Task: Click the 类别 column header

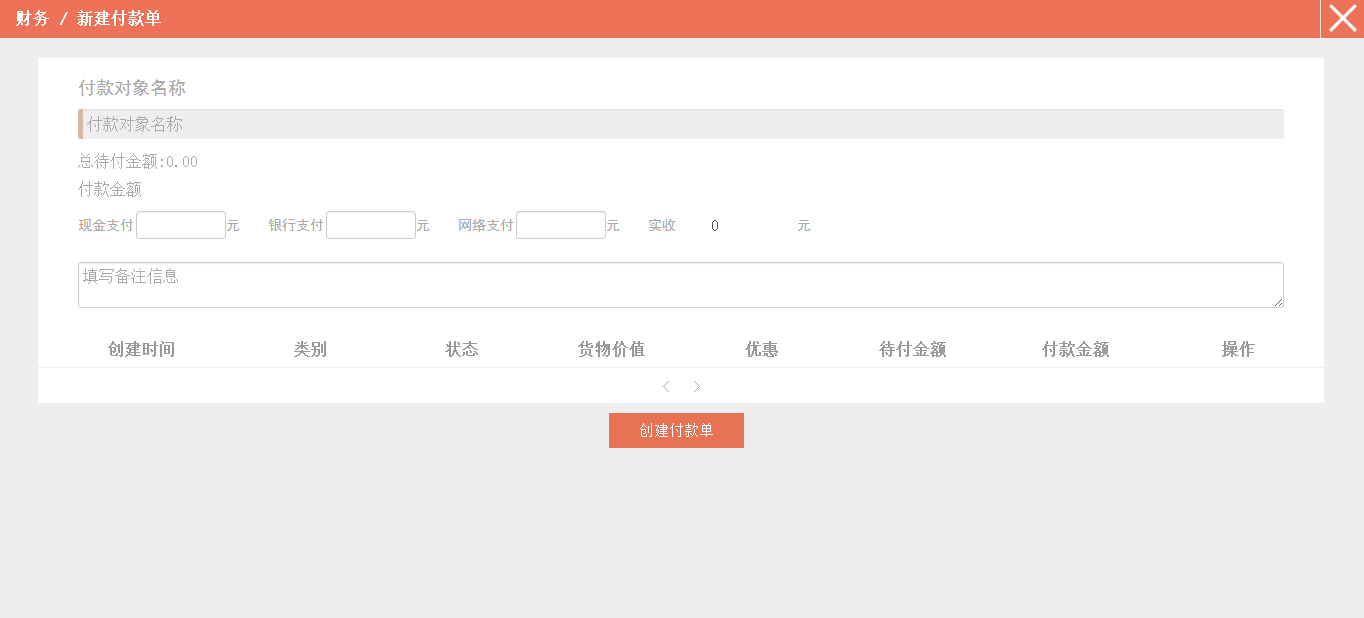Action: click(x=310, y=349)
